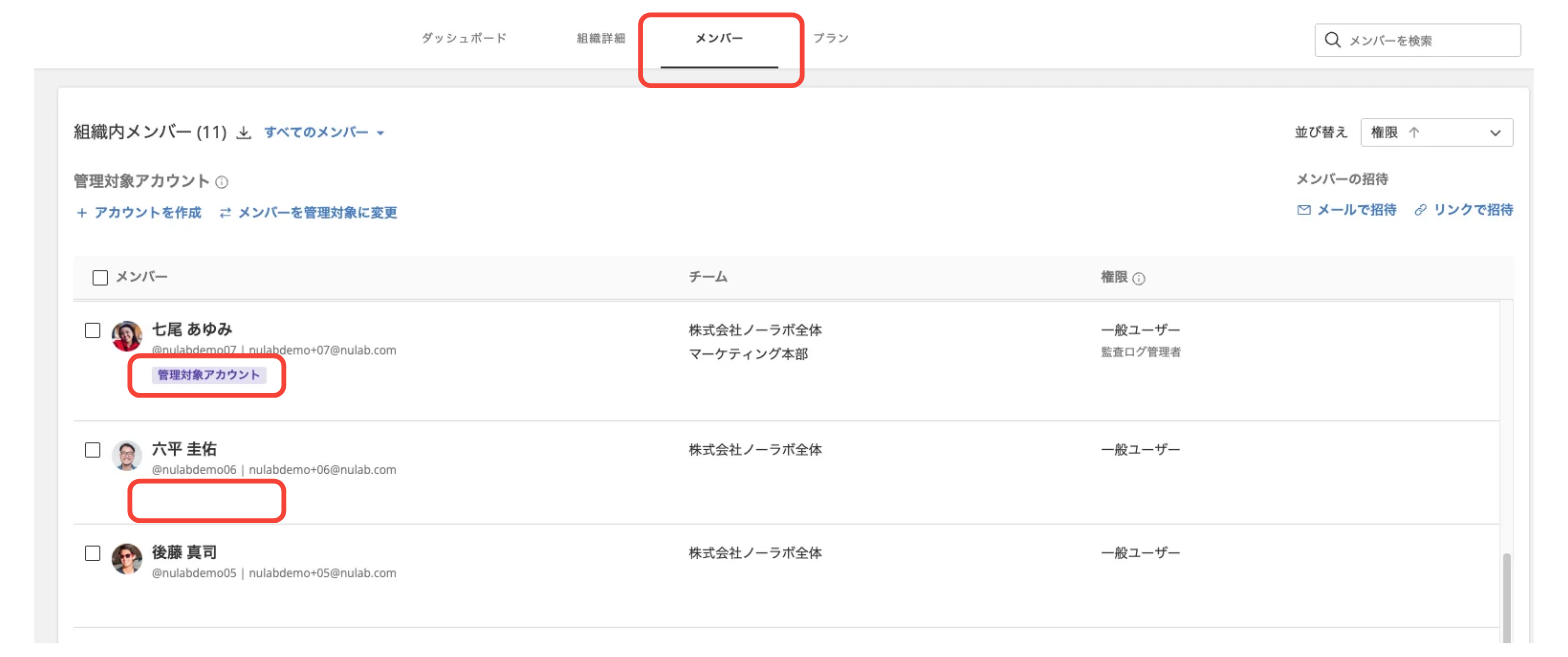The width and height of the screenshot is (1568, 657).
Task: Click nulabdemo+05@nulab.com email text
Action: point(323,573)
